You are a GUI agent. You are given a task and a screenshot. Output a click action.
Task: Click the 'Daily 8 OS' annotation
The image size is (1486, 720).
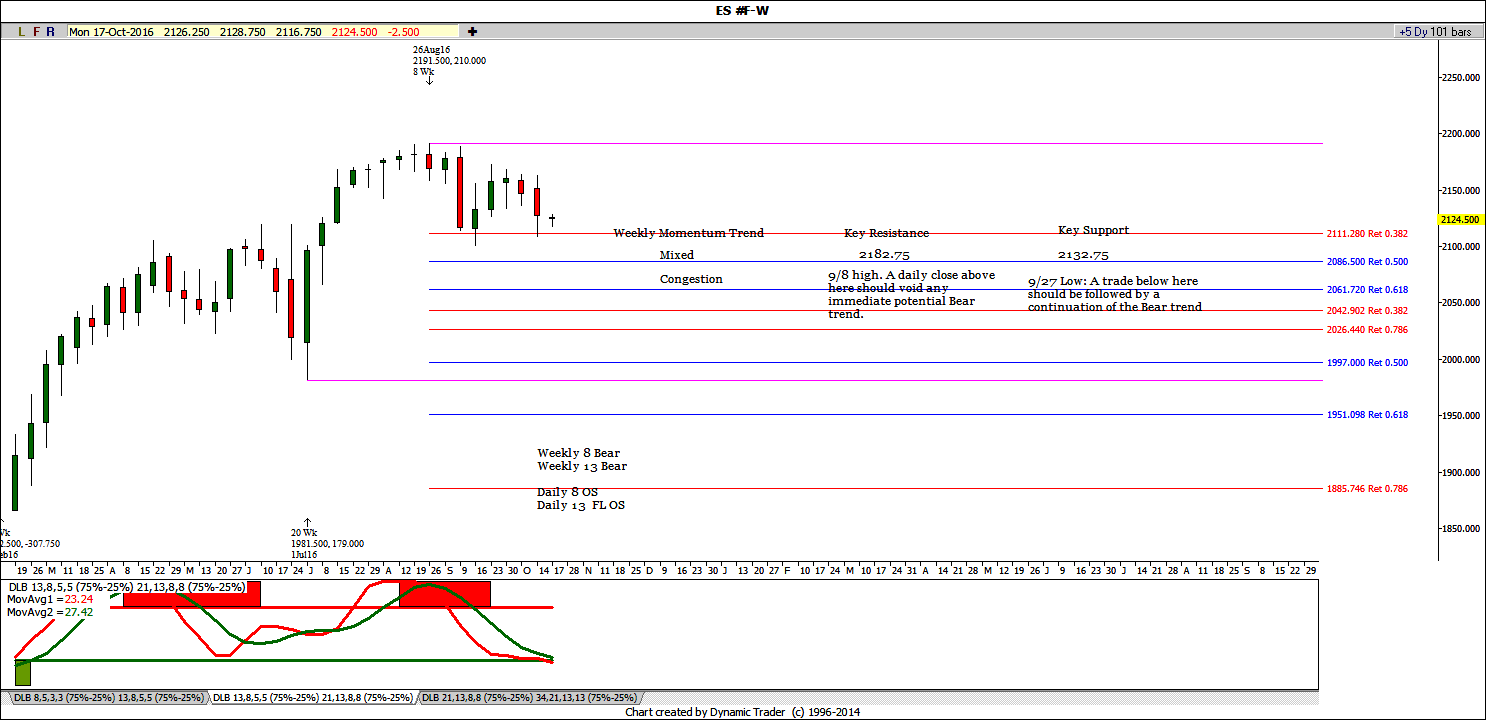[x=567, y=492]
